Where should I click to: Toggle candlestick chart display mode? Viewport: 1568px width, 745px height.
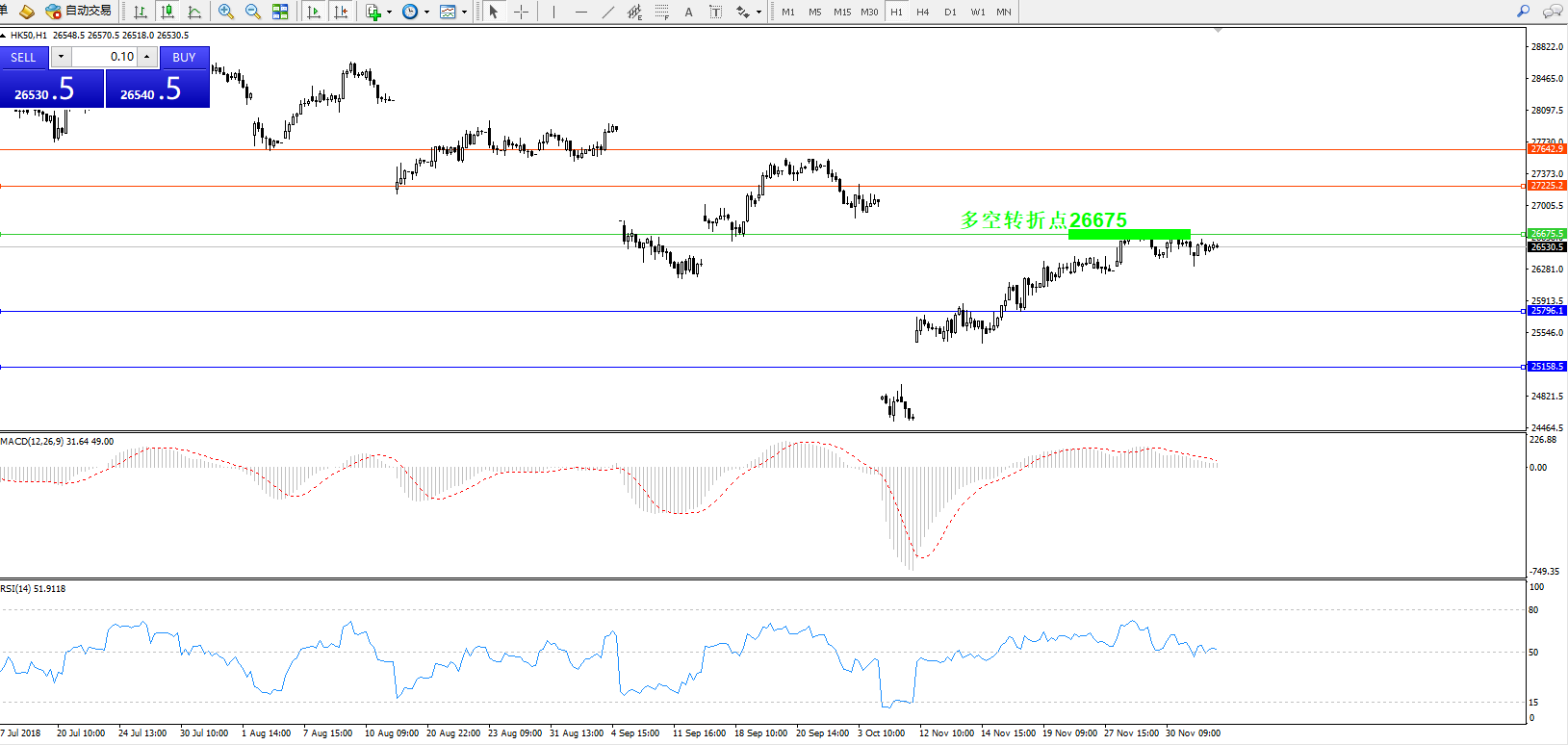point(167,12)
